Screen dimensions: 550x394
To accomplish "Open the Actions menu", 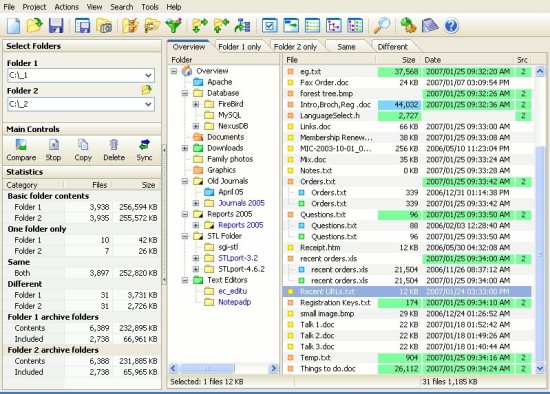I will tap(67, 7).
